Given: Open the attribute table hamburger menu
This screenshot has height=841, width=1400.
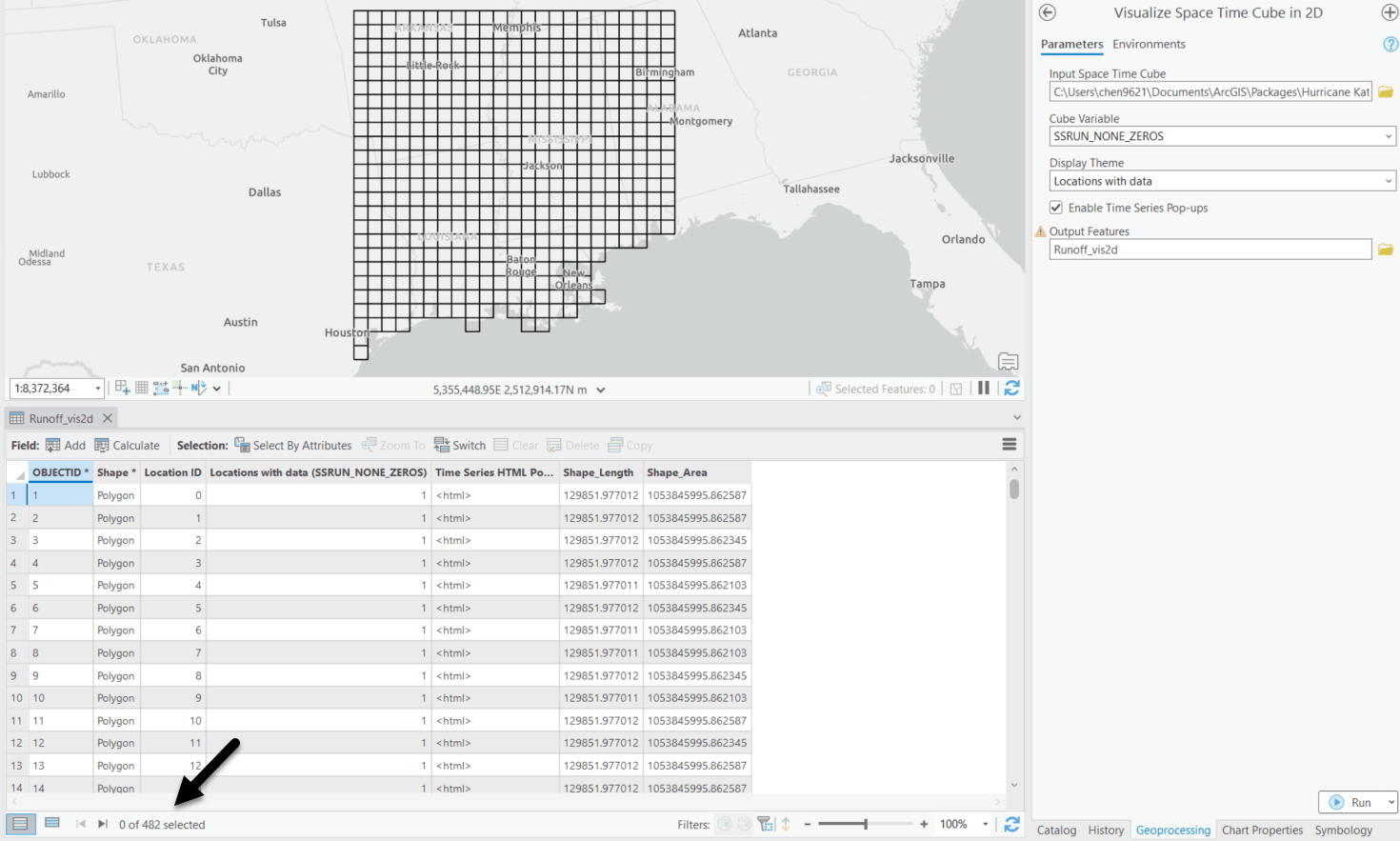Looking at the screenshot, I should pos(1010,445).
